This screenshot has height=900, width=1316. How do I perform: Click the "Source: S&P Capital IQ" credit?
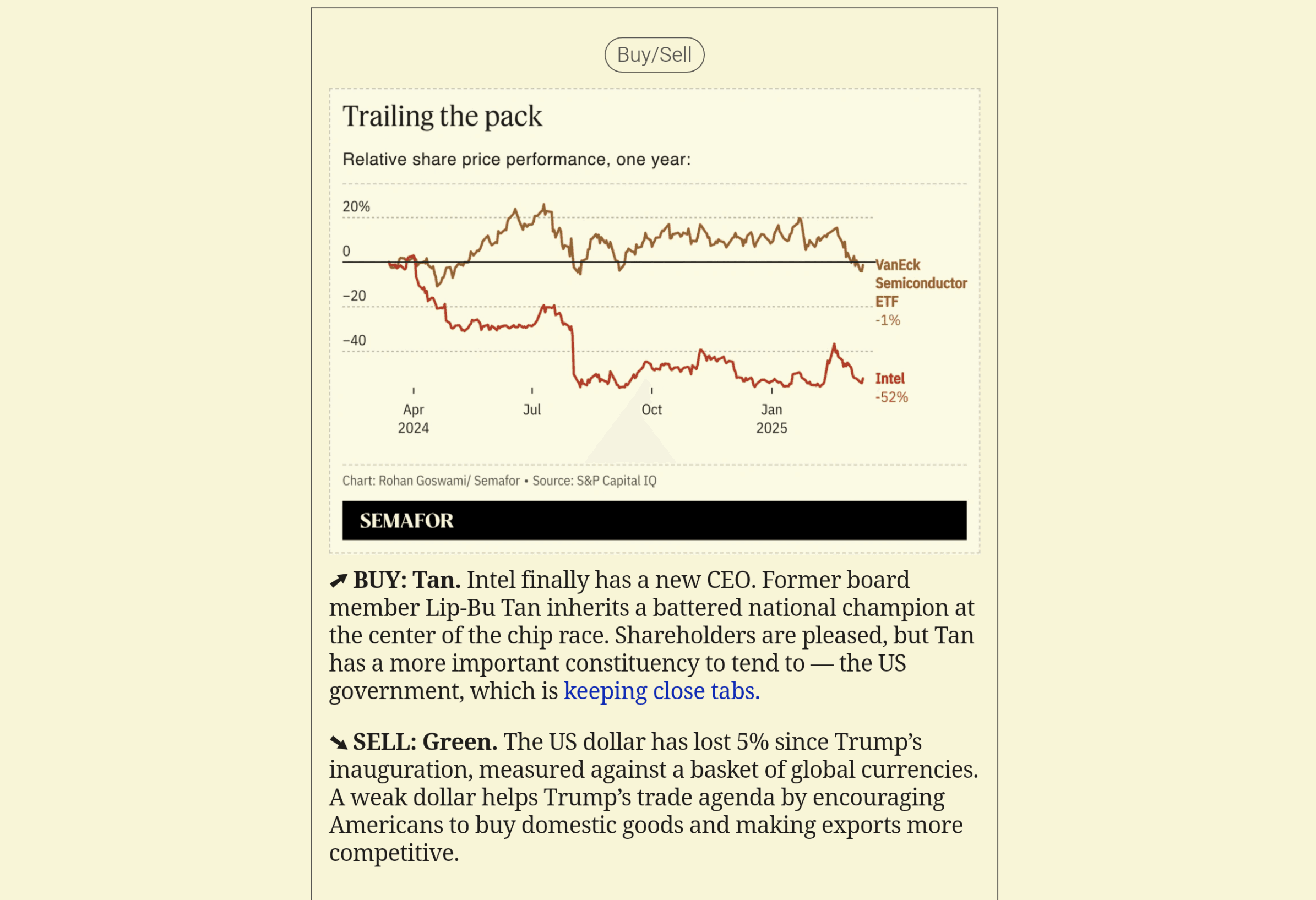[594, 481]
